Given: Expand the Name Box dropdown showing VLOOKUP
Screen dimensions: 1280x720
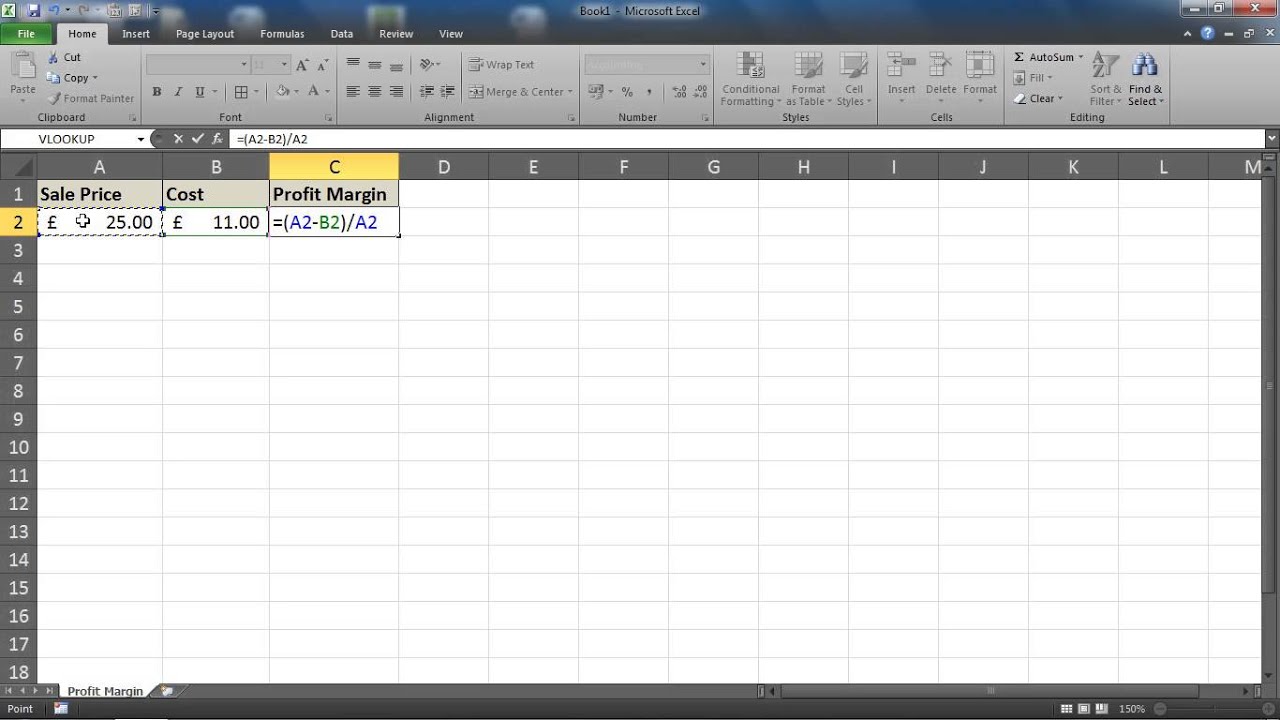Looking at the screenshot, I should tap(141, 139).
